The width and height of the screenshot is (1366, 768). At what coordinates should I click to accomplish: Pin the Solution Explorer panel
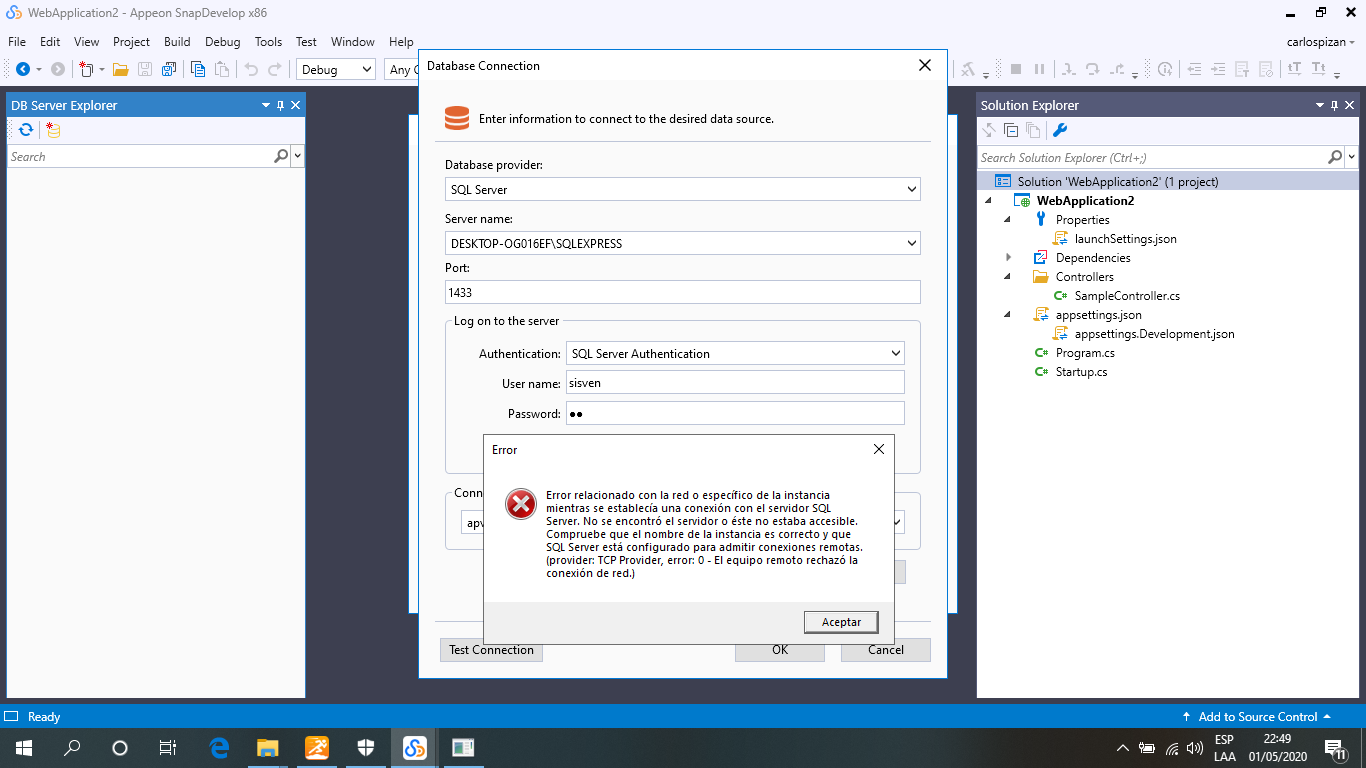1335,105
